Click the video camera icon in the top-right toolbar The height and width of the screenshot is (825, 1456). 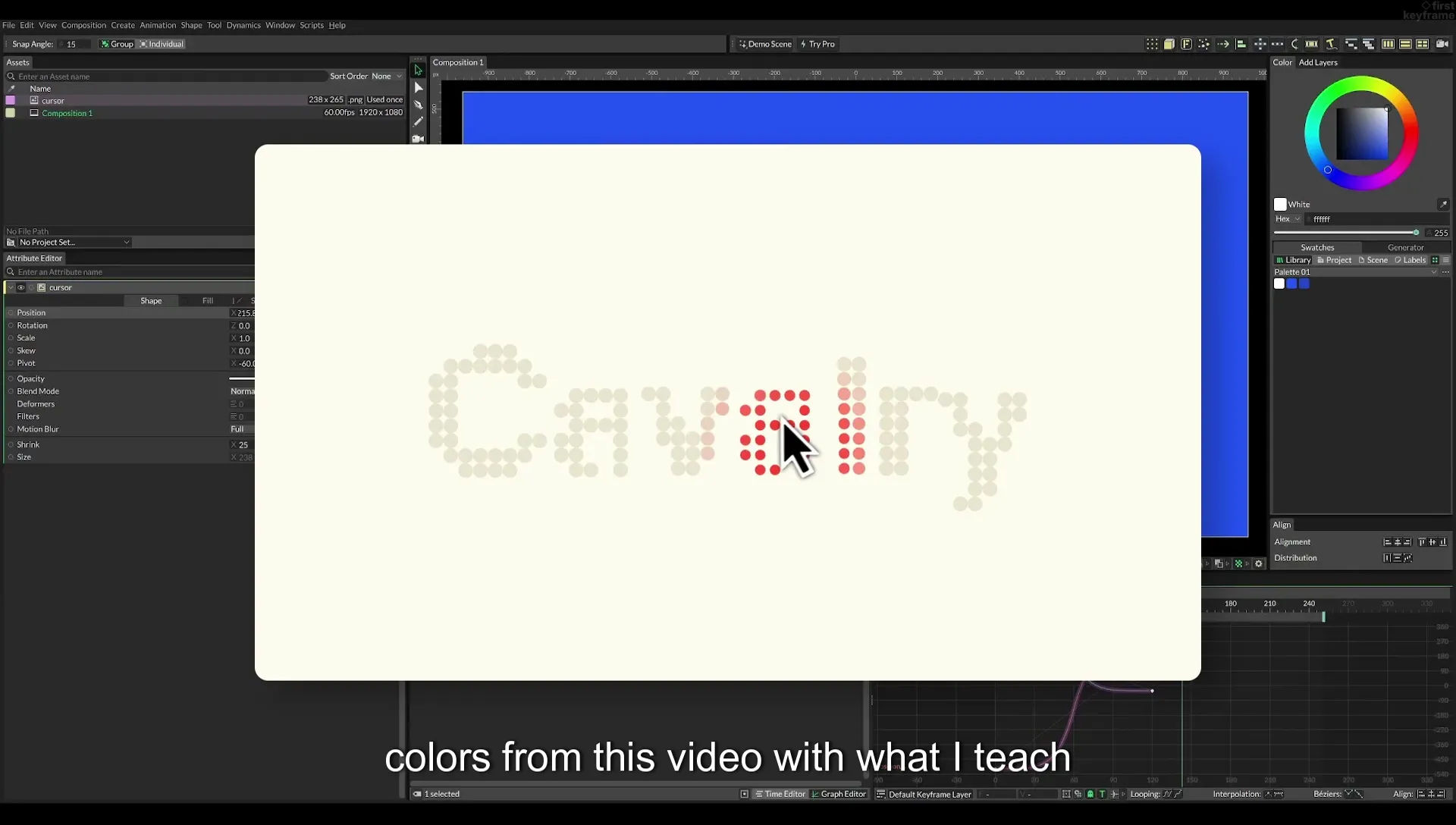pyautogui.click(x=1442, y=44)
